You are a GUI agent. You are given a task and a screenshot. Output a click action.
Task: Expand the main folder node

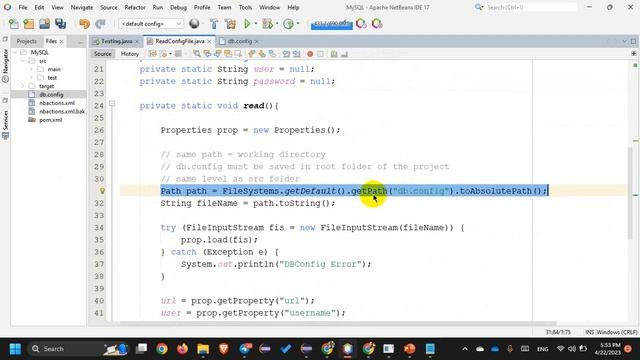point(31,69)
